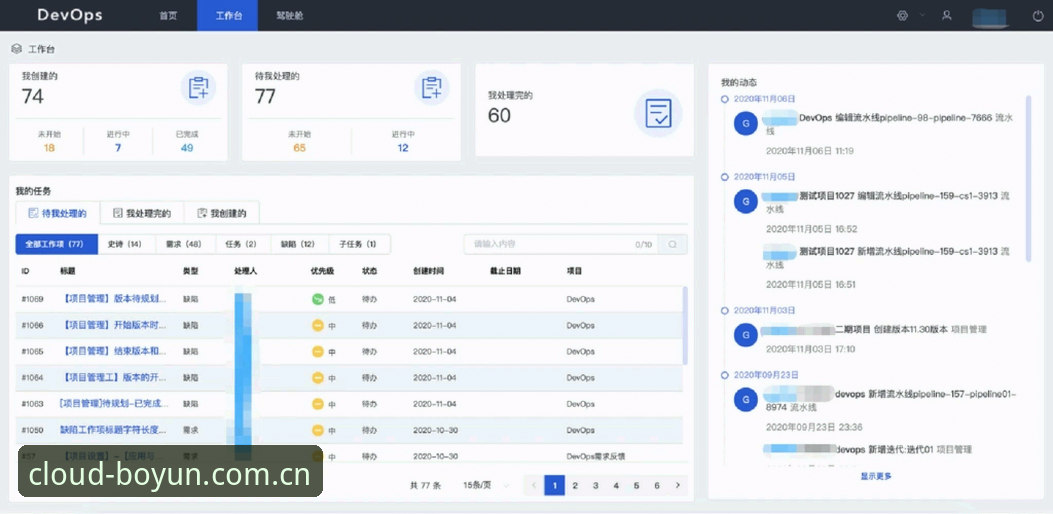
Task: Click medium priority icon in row #1066
Action: click(318, 325)
